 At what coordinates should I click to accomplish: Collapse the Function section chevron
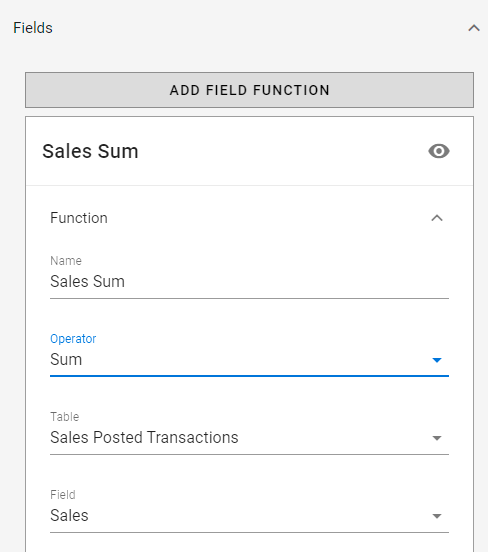coord(437,218)
